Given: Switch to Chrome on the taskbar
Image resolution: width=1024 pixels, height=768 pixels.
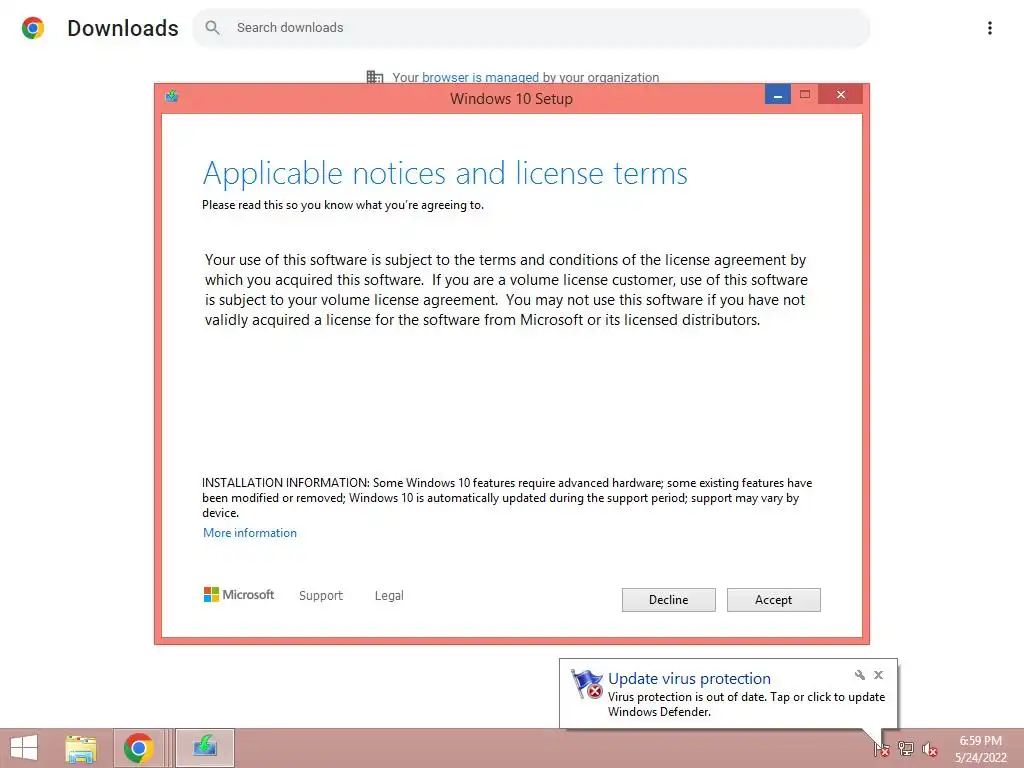Looking at the screenshot, I should pos(138,748).
